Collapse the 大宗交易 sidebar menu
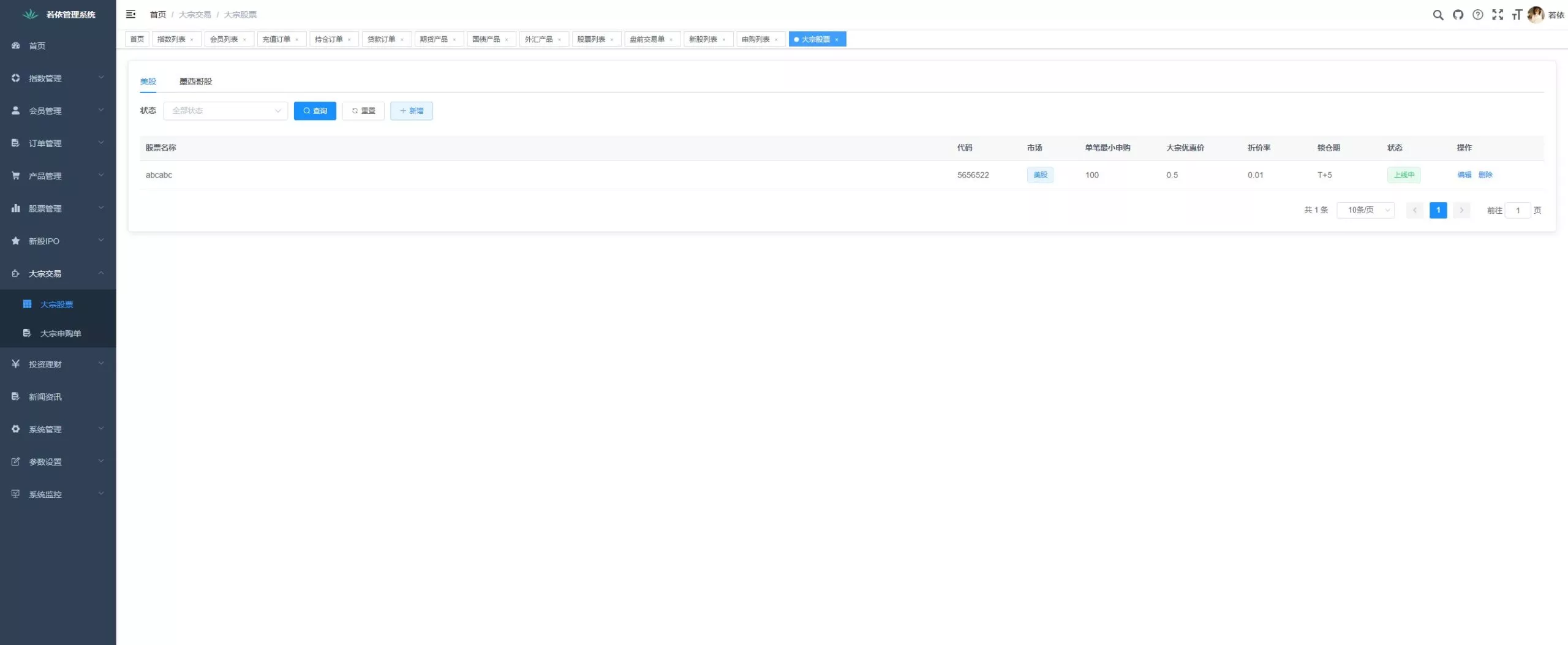Screen dimensions: 1568x645 (x=58, y=273)
